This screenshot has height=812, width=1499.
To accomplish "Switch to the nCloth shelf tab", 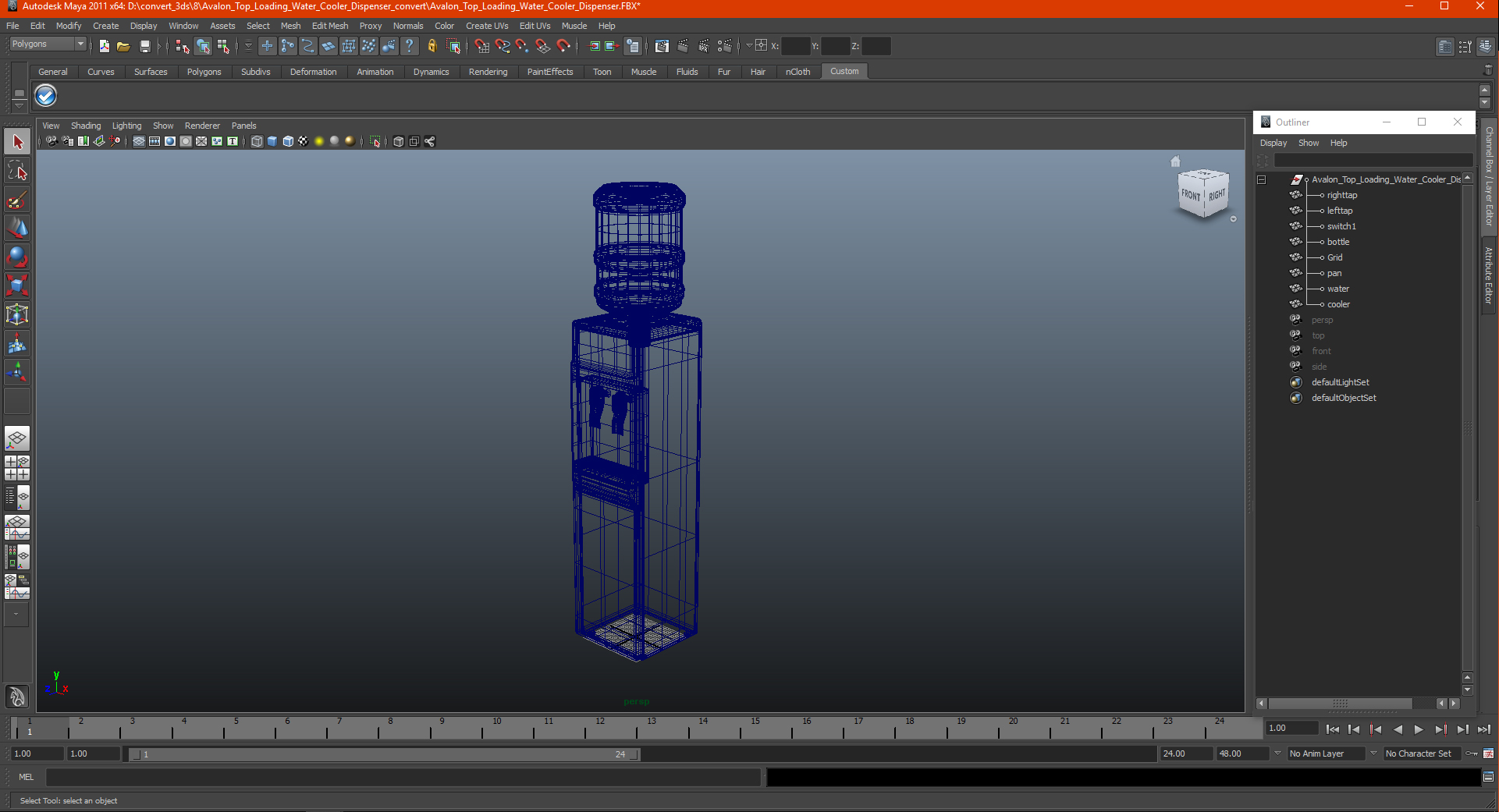I will tap(797, 72).
